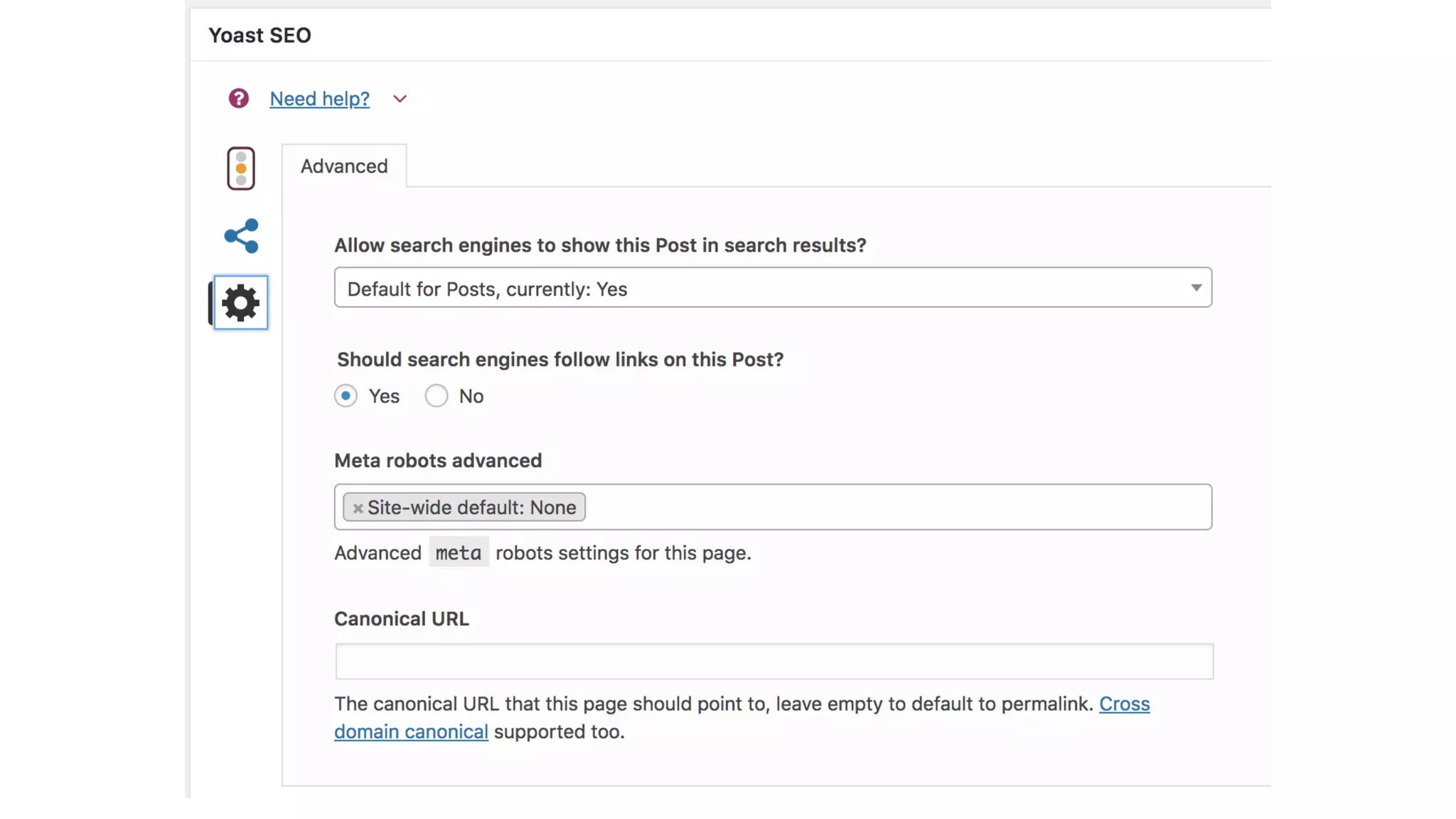Image resolution: width=1456 pixels, height=819 pixels.
Task: Open the traffic light content optimization section
Action: 241,168
